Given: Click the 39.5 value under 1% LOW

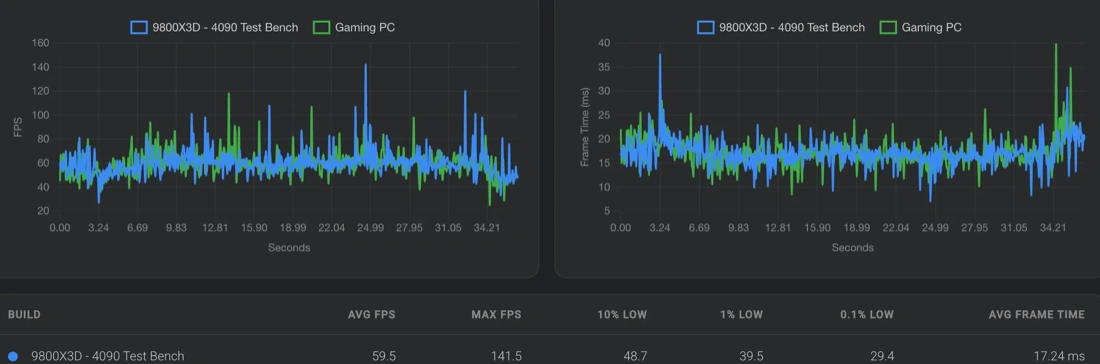Looking at the screenshot, I should point(751,356).
